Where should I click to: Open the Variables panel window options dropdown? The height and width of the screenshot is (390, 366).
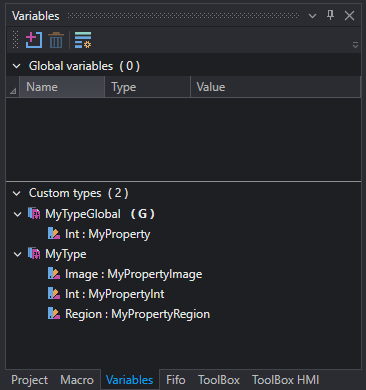pyautogui.click(x=312, y=16)
